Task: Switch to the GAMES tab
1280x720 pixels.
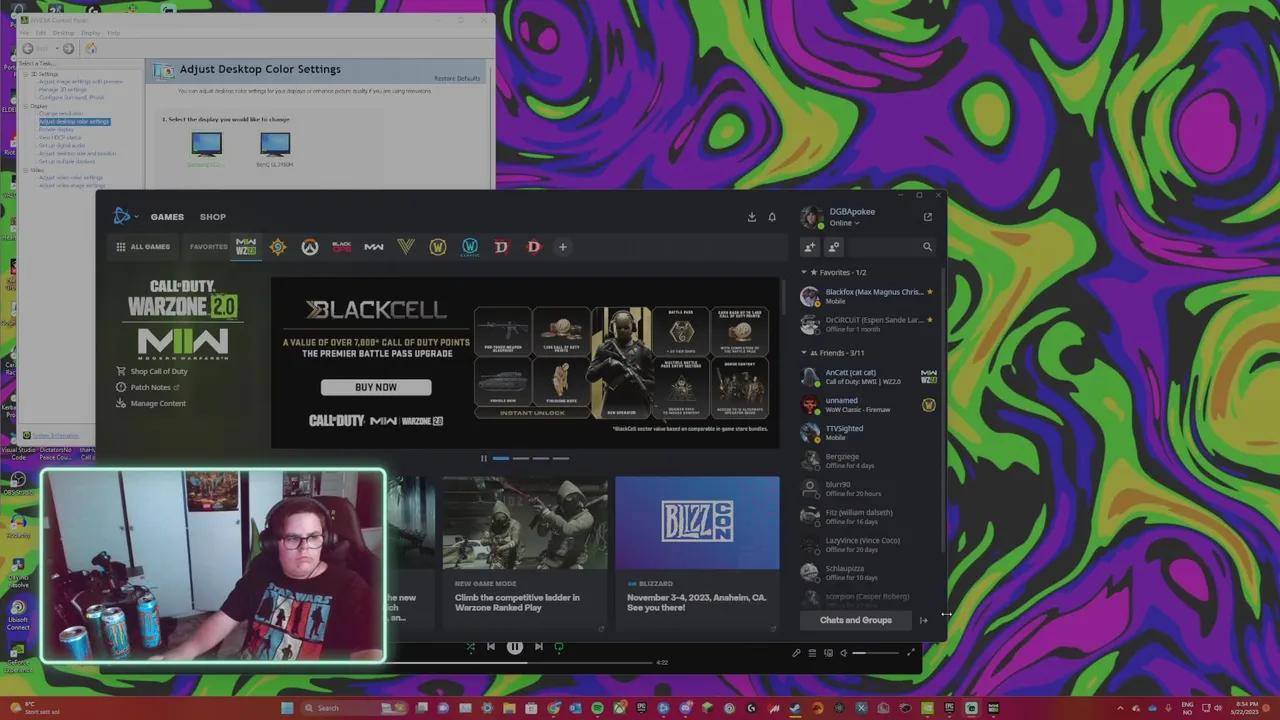Action: (167, 217)
